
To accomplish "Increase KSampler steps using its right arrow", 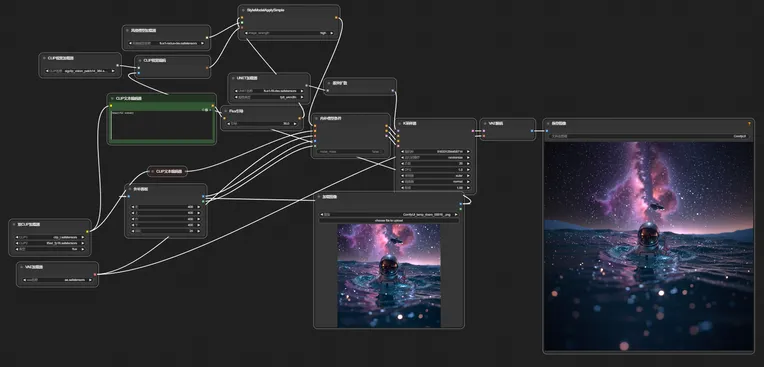I will click(469, 163).
